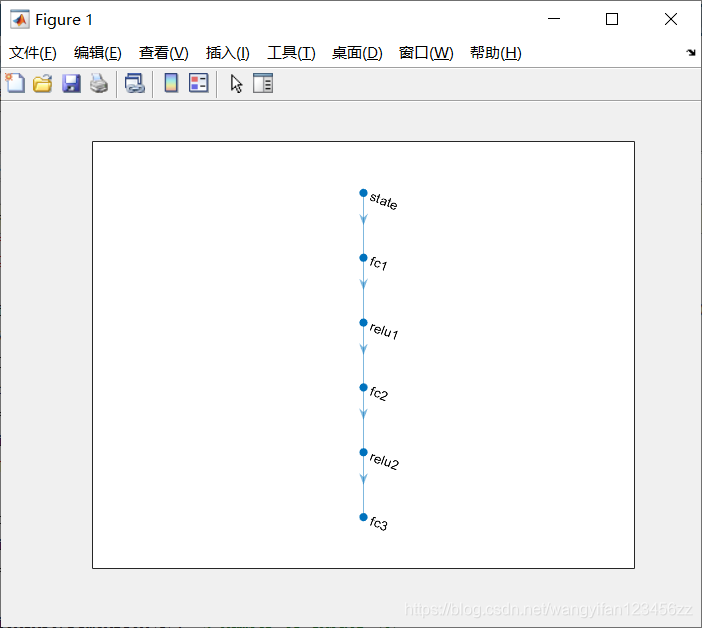Open the 帮助(H) menu
702x628 pixels.
496,53
